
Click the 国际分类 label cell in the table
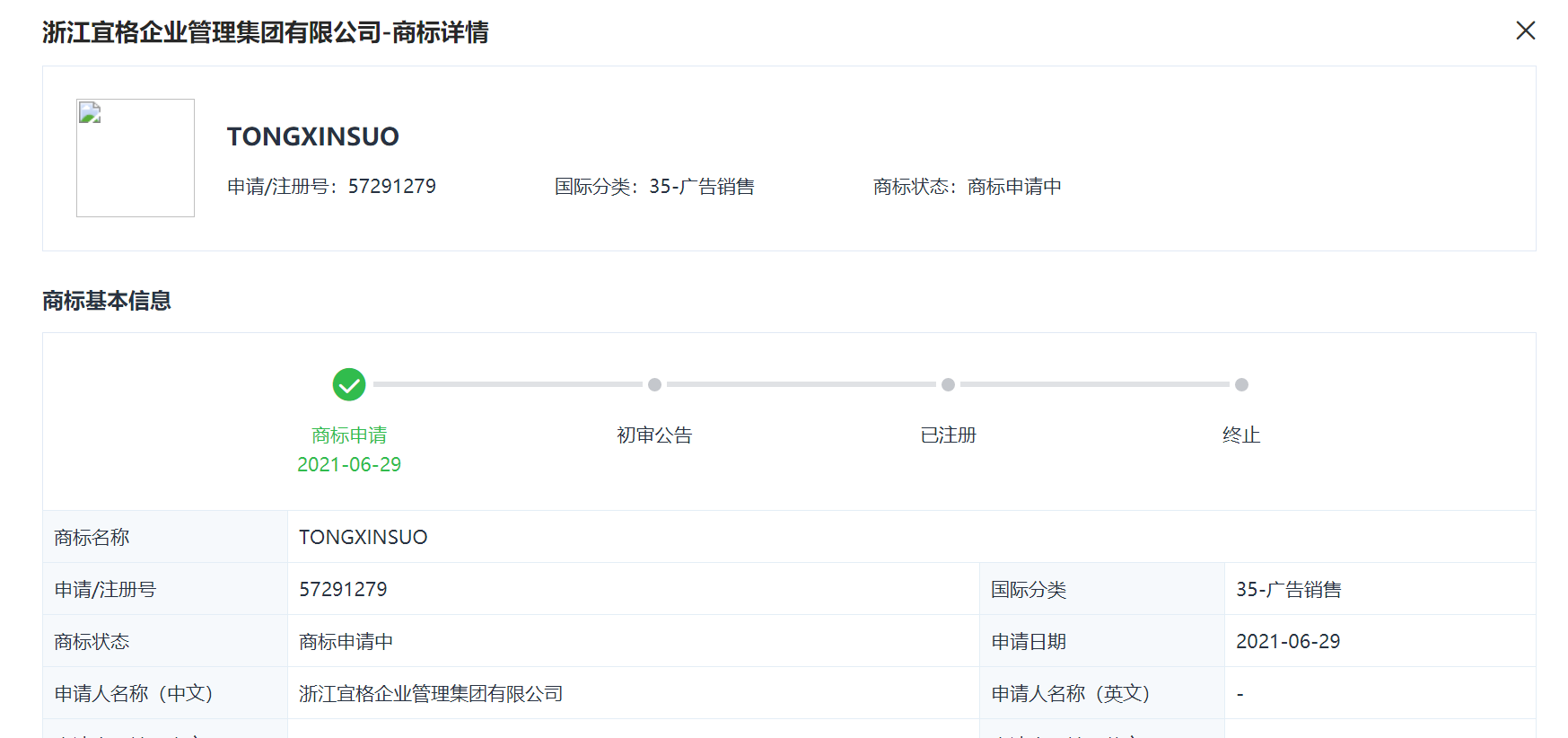[1102, 589]
